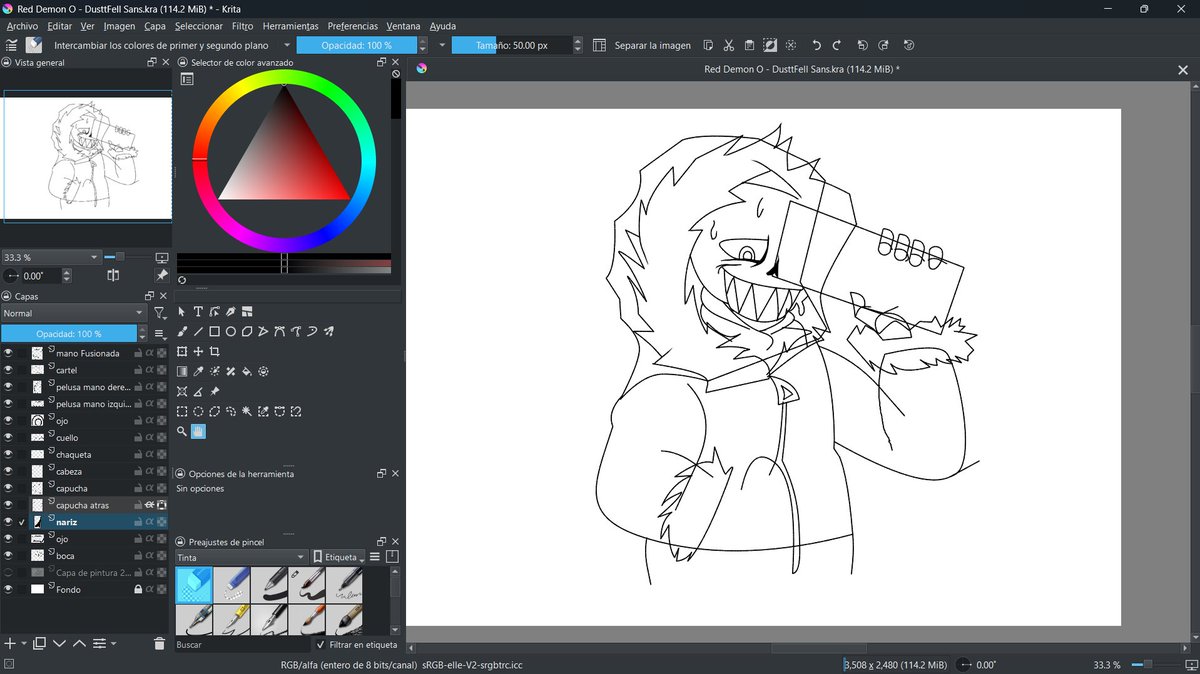Toggle visibility of 'cuello' layer
This screenshot has width=1200, height=674.
8,438
